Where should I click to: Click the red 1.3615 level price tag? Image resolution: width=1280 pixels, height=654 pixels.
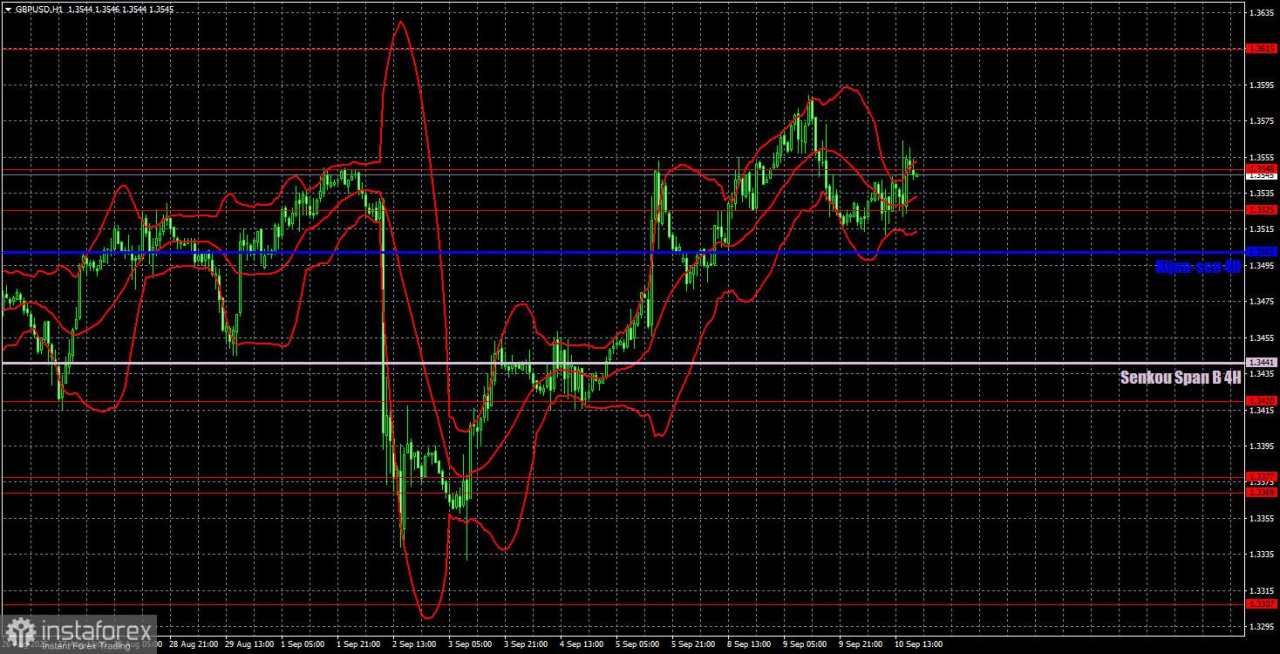pyautogui.click(x=1261, y=48)
